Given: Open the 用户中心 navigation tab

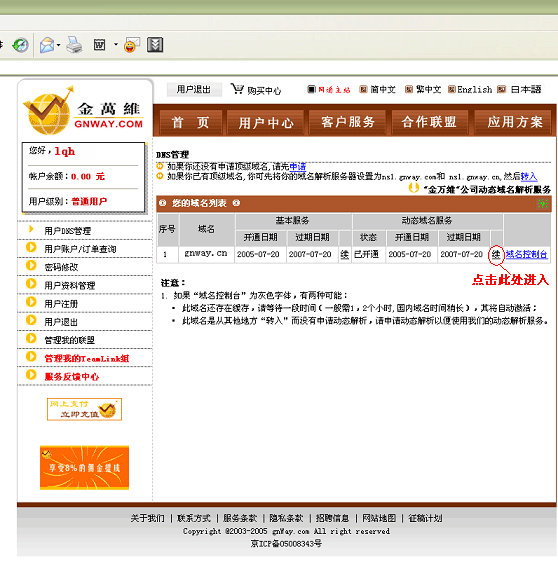Looking at the screenshot, I should tap(266, 122).
